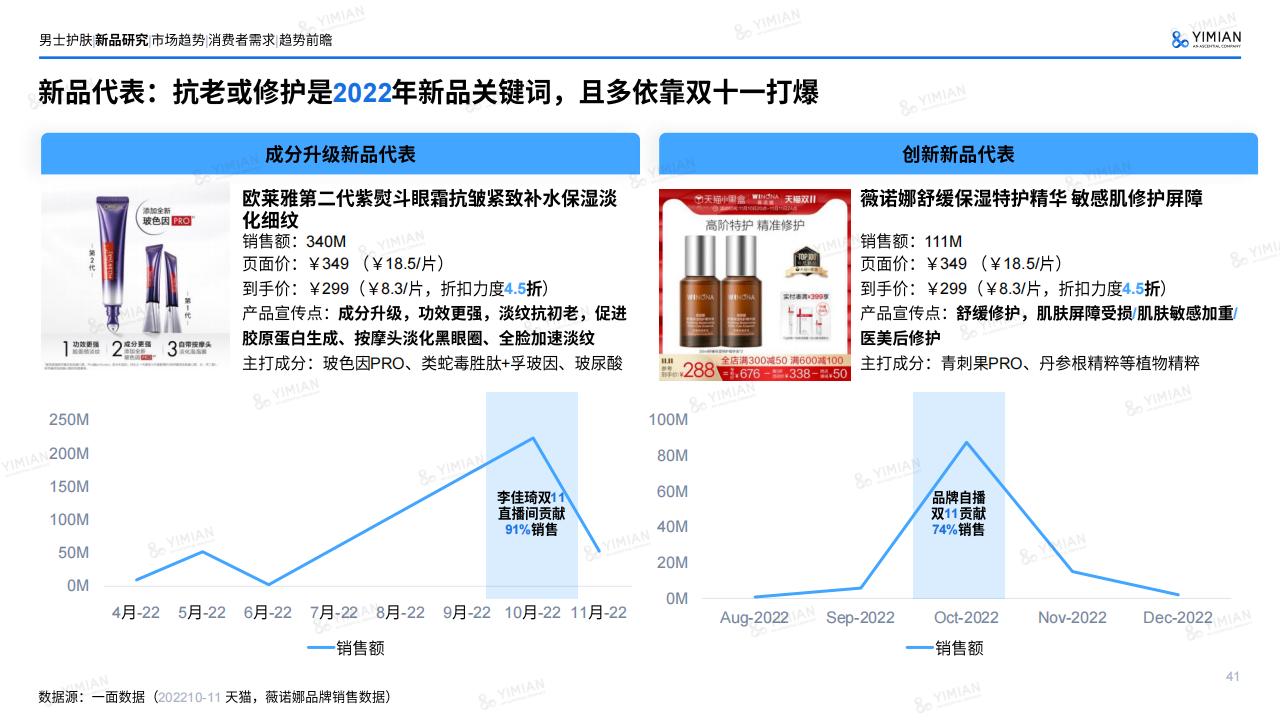1280x720 pixels.
Task: Click the 5月-22 axis label
Action: pos(202,612)
